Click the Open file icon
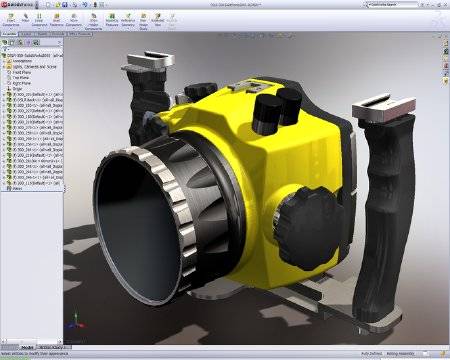Image resolution: width=450 pixels, height=360 pixels. click(x=58, y=5)
